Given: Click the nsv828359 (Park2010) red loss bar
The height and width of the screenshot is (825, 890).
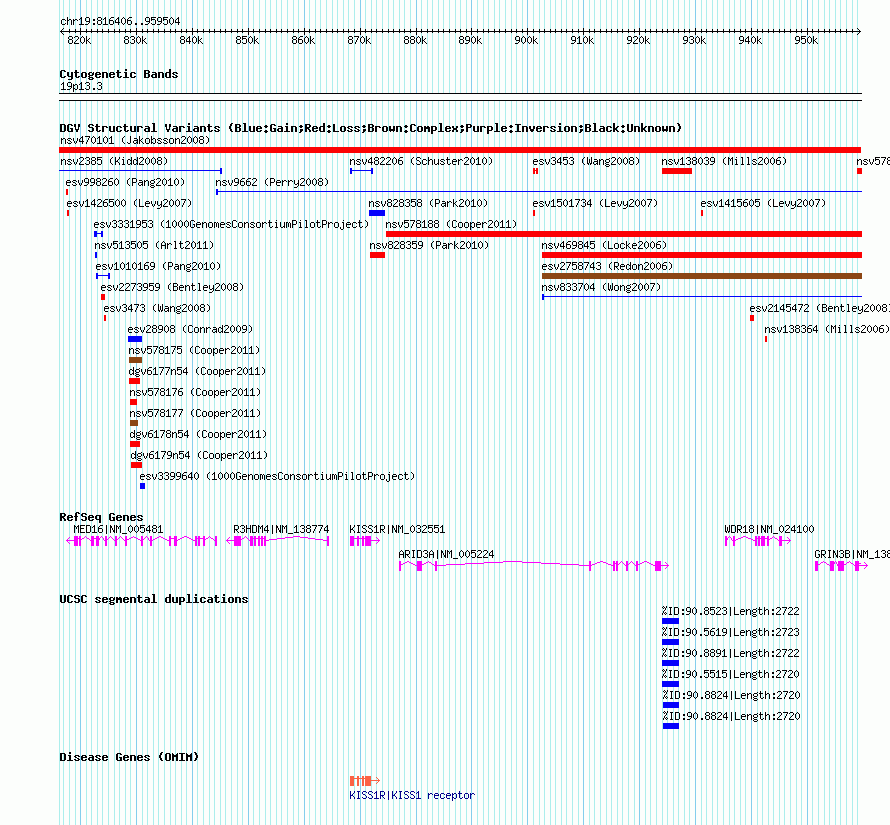Looking at the screenshot, I should pyautogui.click(x=377, y=255).
